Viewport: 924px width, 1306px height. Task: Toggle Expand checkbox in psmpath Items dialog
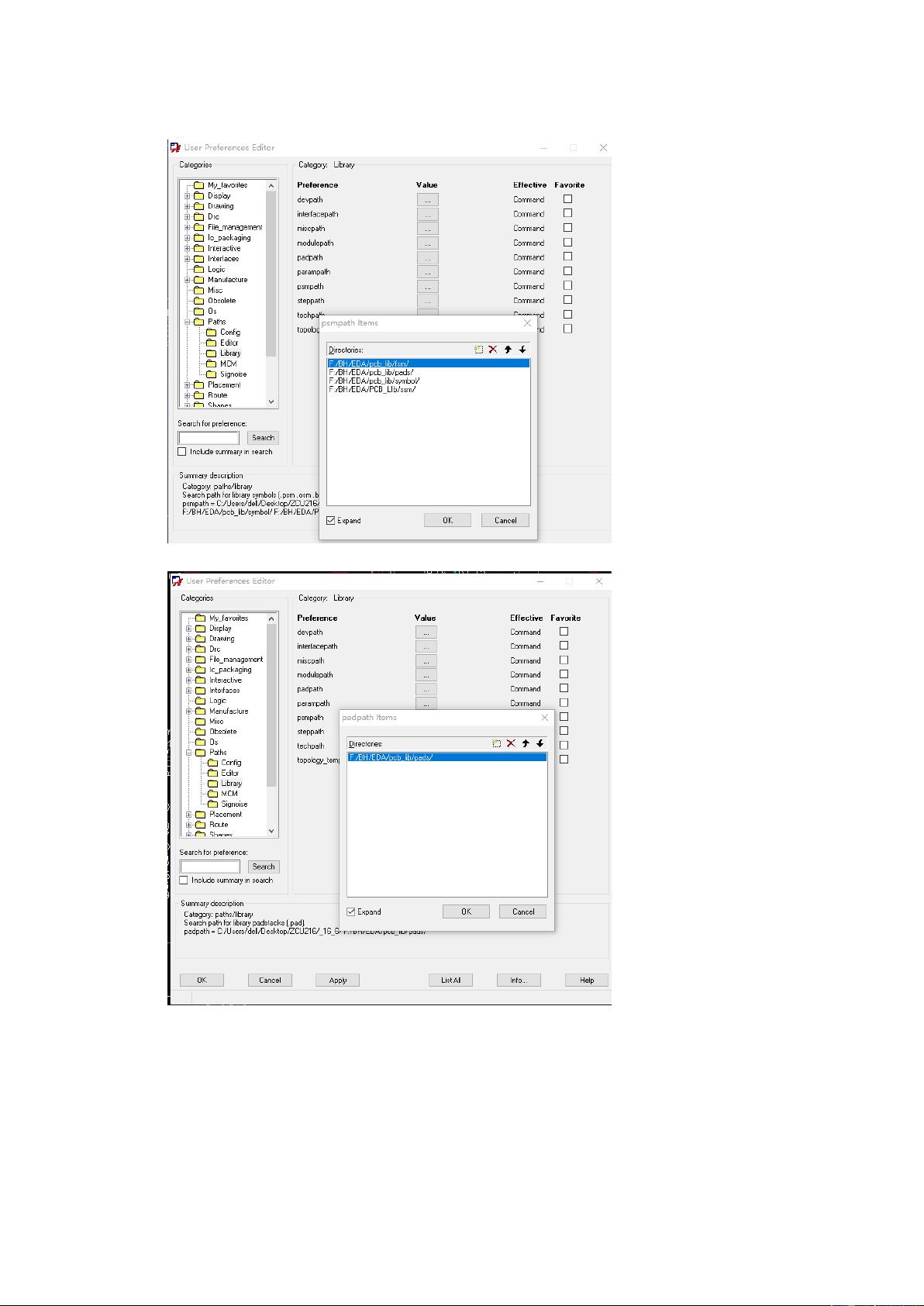click(x=332, y=521)
